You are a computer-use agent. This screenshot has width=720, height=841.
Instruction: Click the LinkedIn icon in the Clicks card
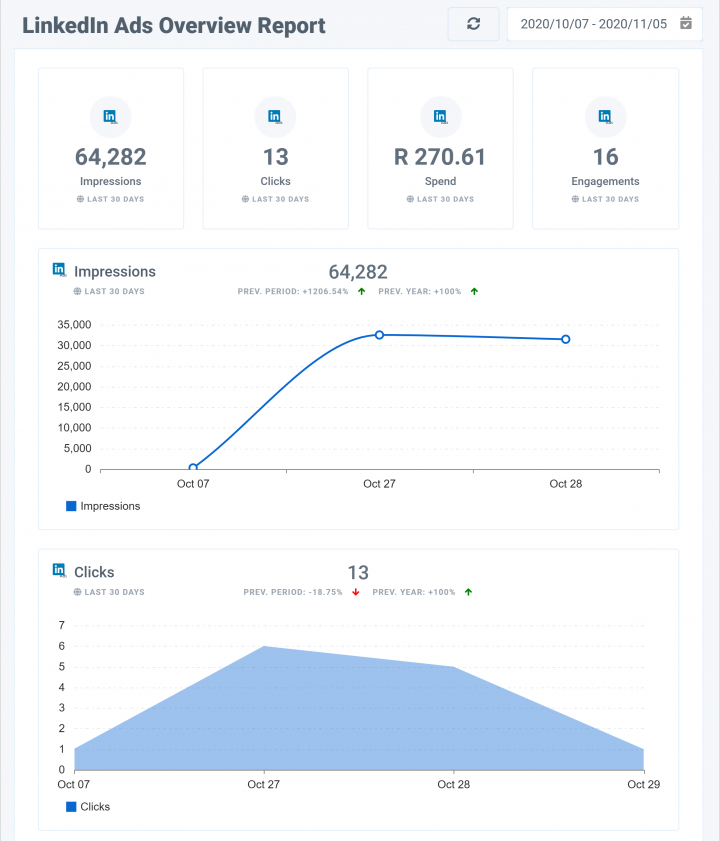275,116
